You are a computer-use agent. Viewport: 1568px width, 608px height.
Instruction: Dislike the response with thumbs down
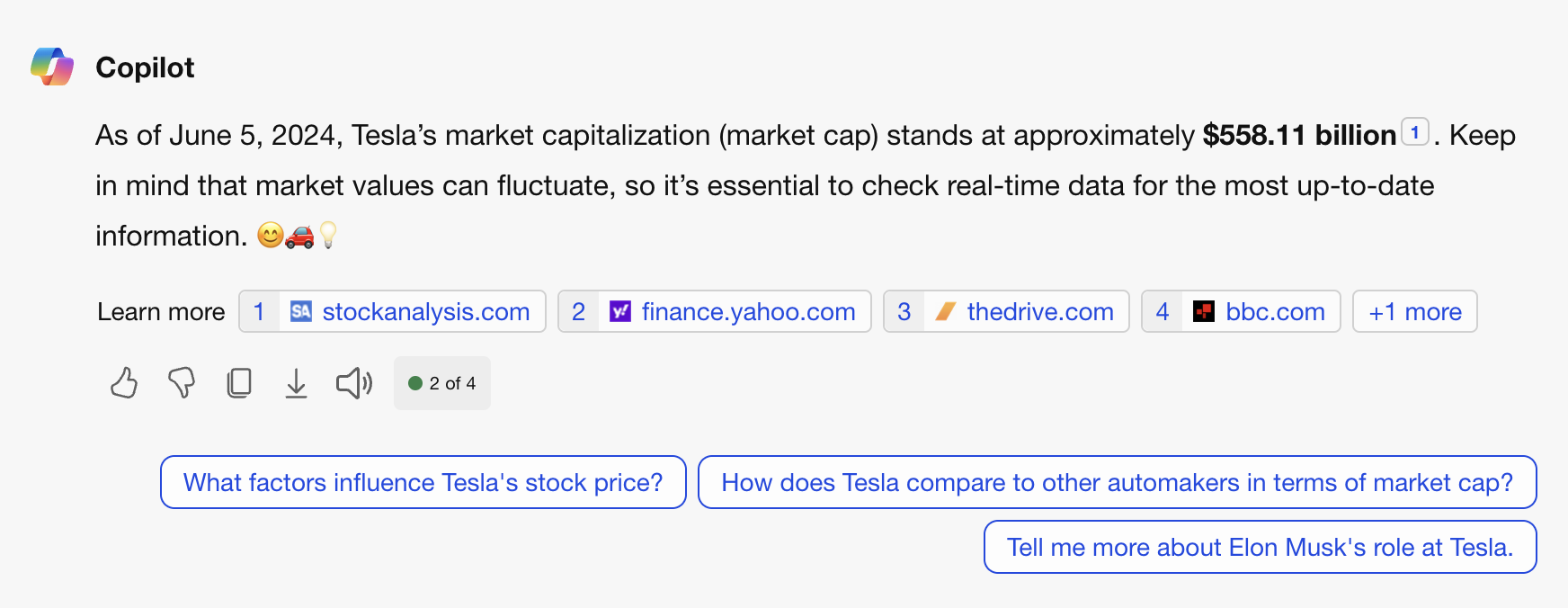coord(182,383)
